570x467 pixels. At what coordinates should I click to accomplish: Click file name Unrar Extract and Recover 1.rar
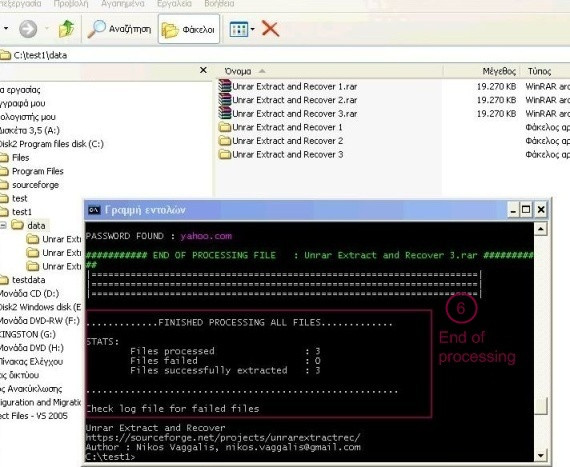(294, 86)
